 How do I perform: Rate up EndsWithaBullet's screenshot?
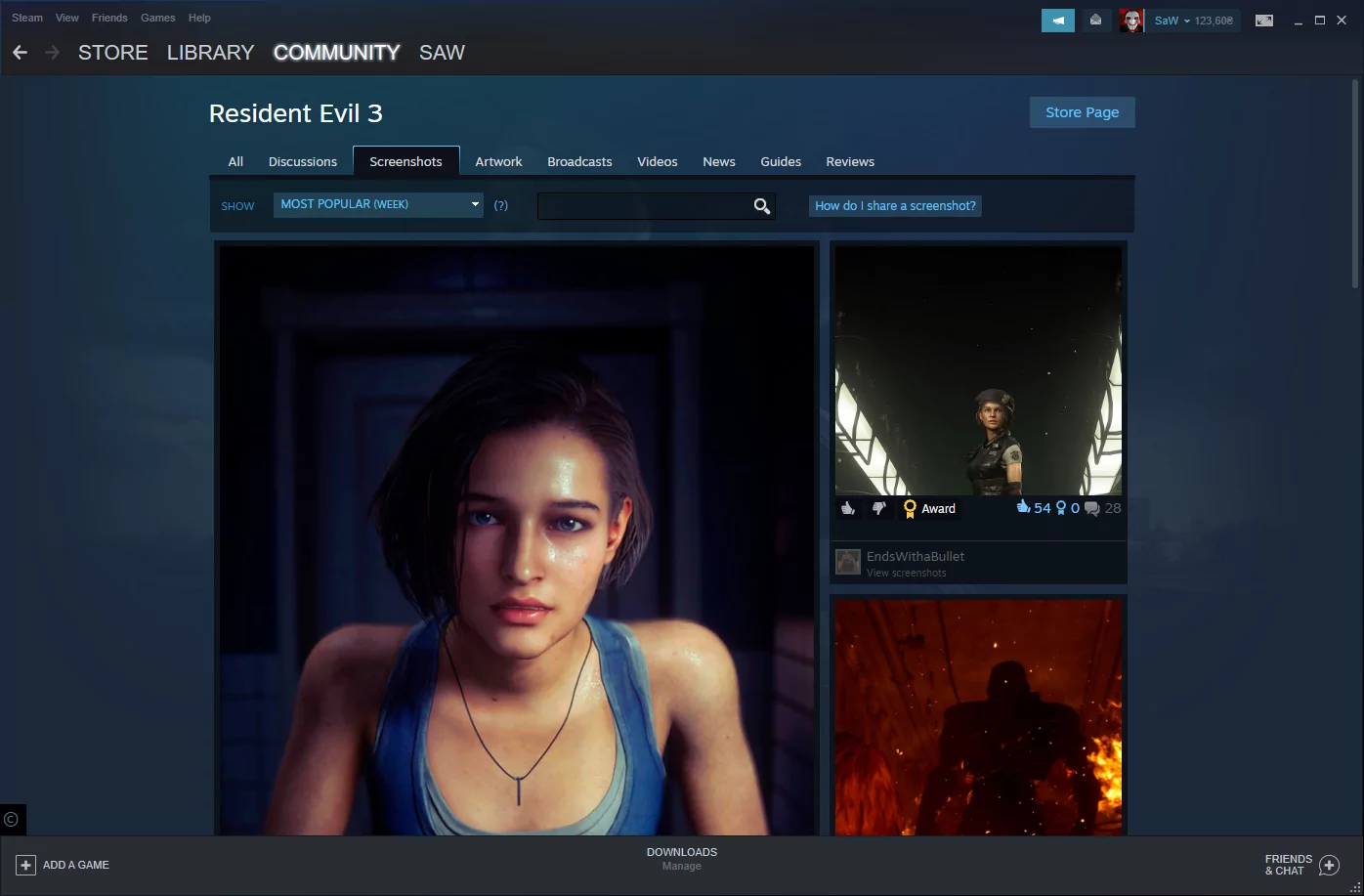[848, 508]
